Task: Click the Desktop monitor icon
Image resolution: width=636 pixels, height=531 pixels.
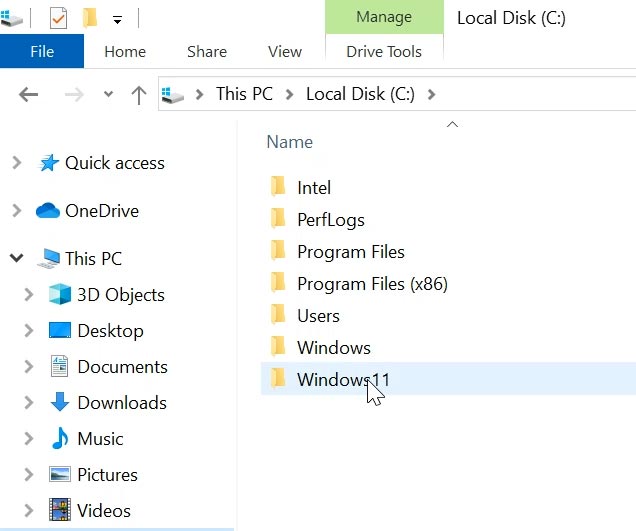Action: [x=60, y=330]
